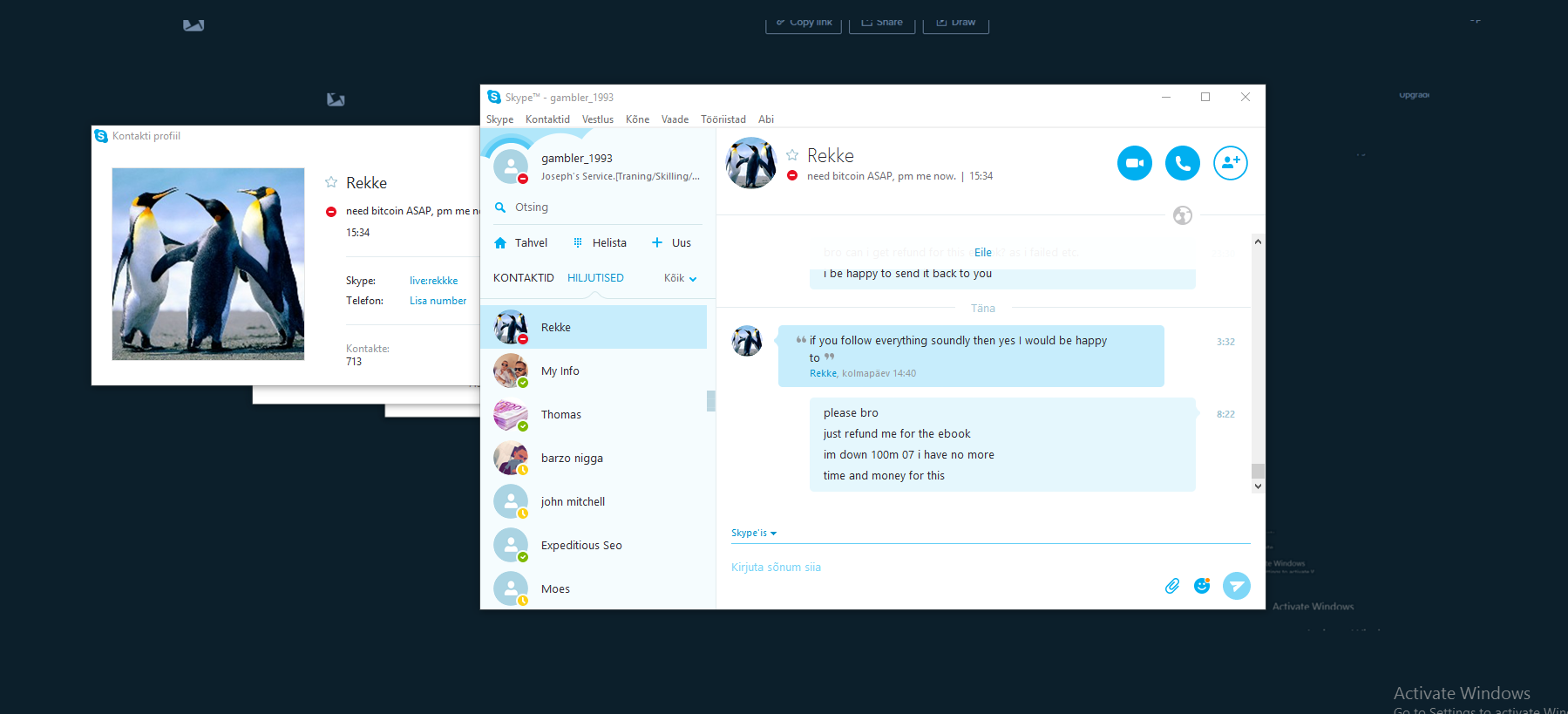Click the Draw button in background window
1568x714 pixels.
click(x=956, y=23)
